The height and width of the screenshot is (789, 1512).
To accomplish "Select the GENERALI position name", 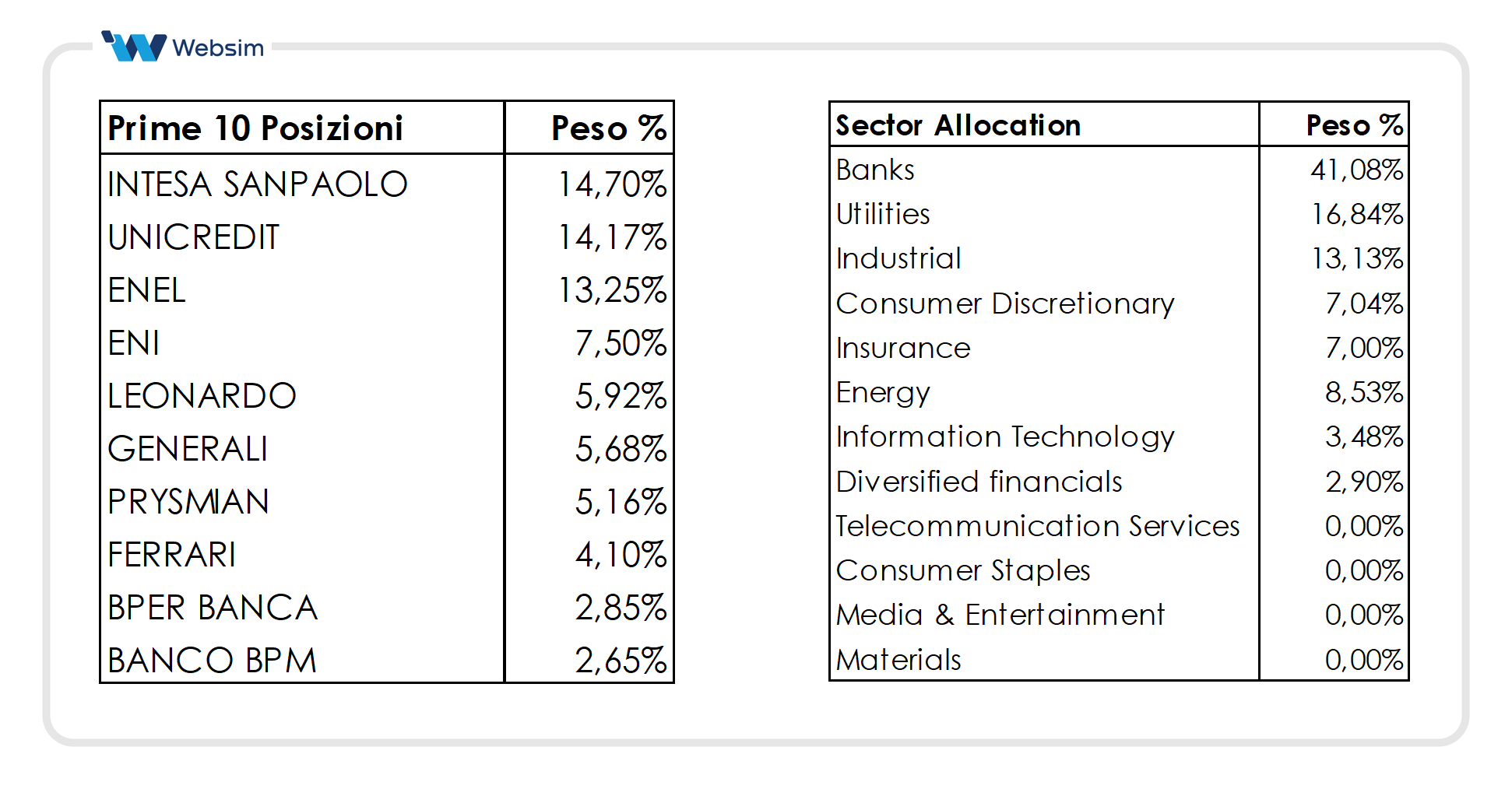I will [188, 449].
